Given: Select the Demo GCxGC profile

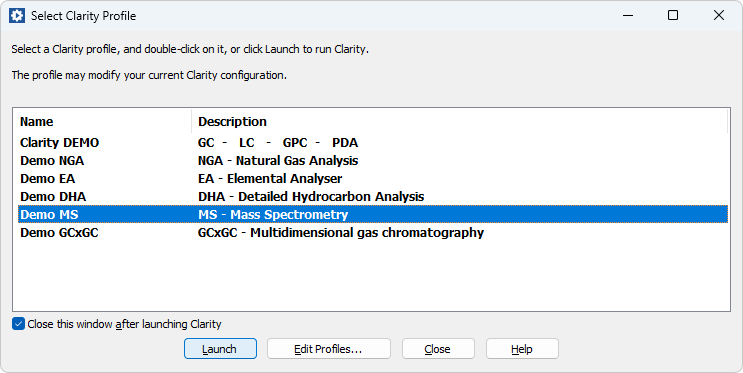Looking at the screenshot, I should (372, 233).
